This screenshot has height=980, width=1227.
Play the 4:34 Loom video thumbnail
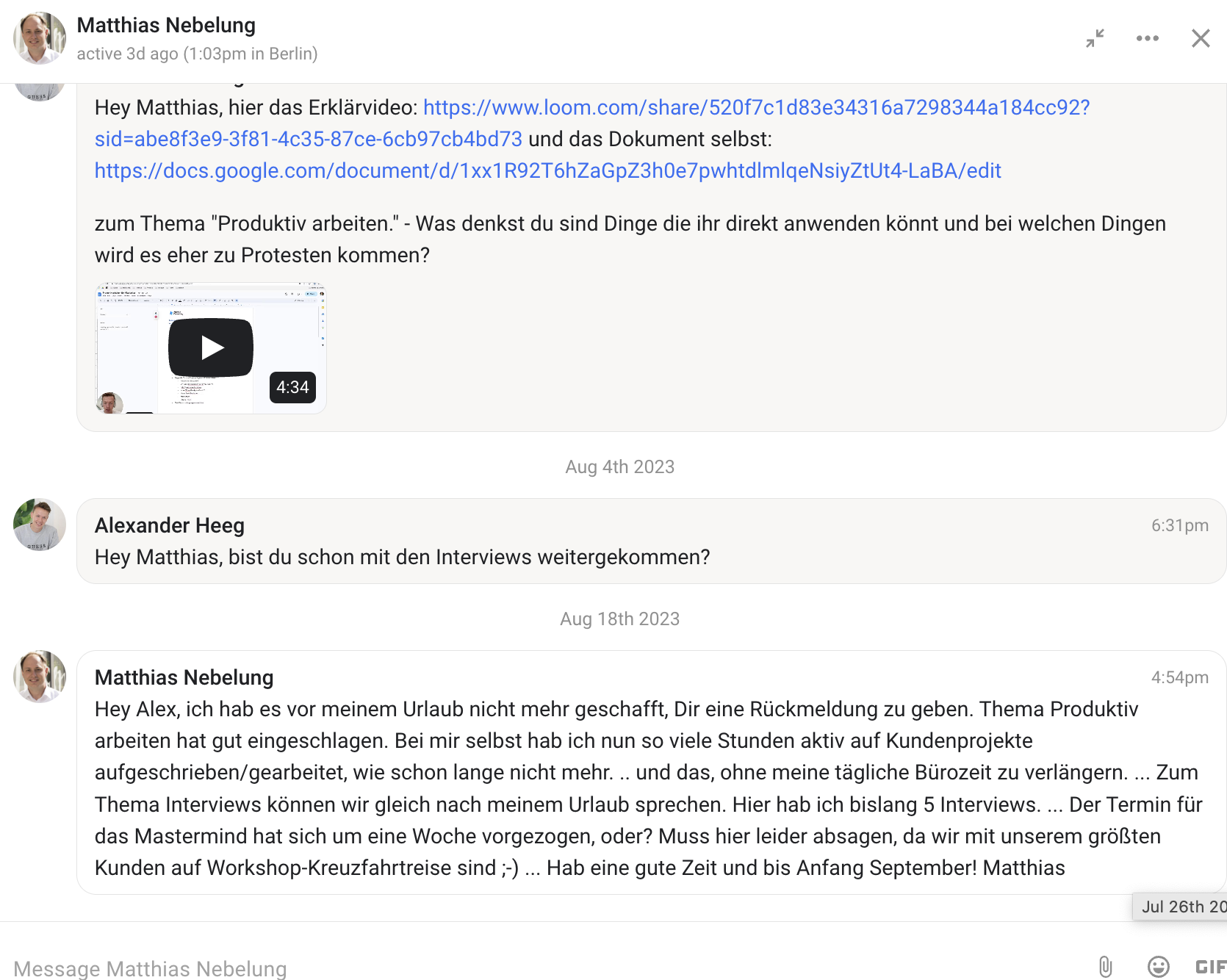click(x=211, y=347)
